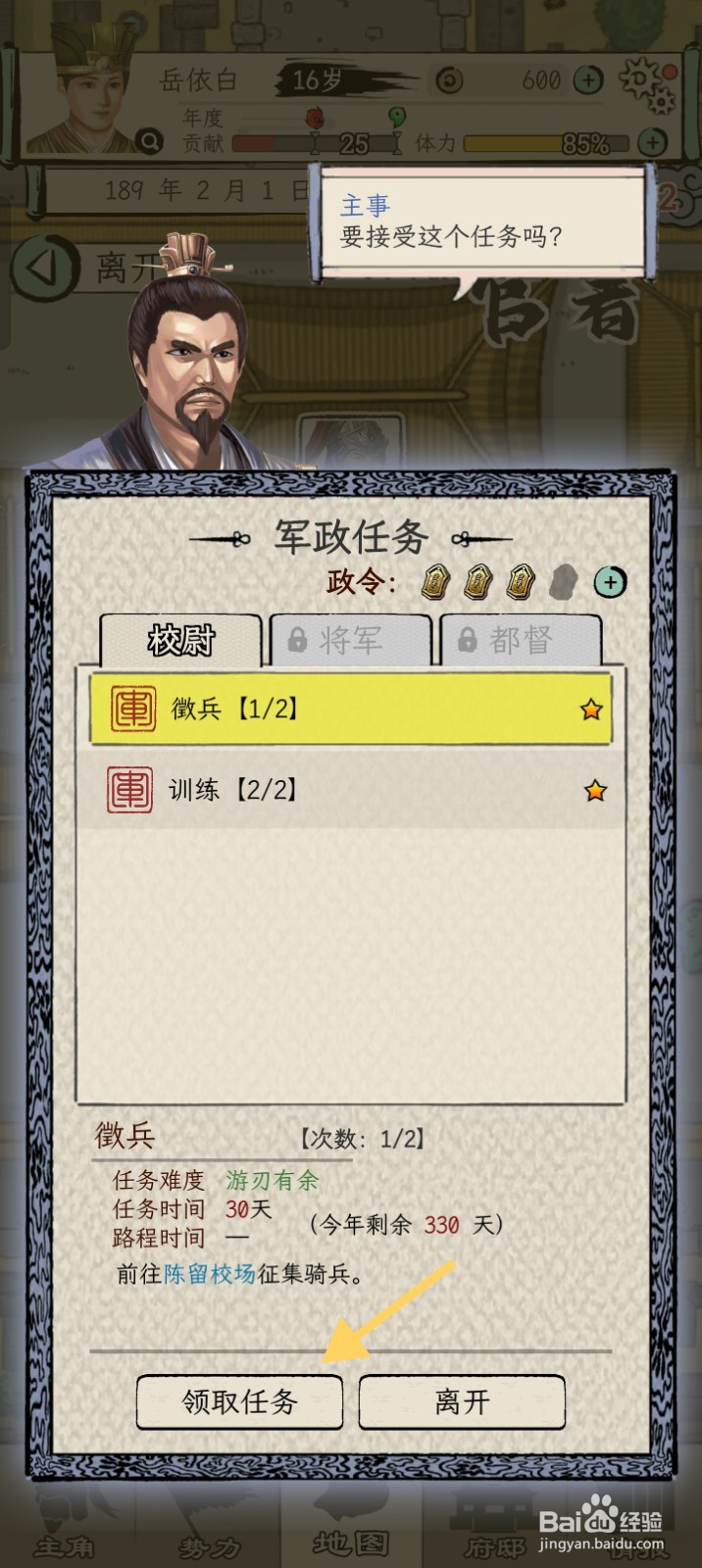Select the 训练【2/2】 task row

[x=351, y=790]
